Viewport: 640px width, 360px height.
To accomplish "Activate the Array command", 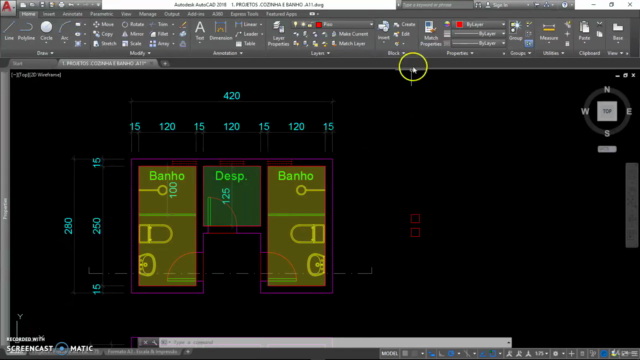I will point(160,43).
